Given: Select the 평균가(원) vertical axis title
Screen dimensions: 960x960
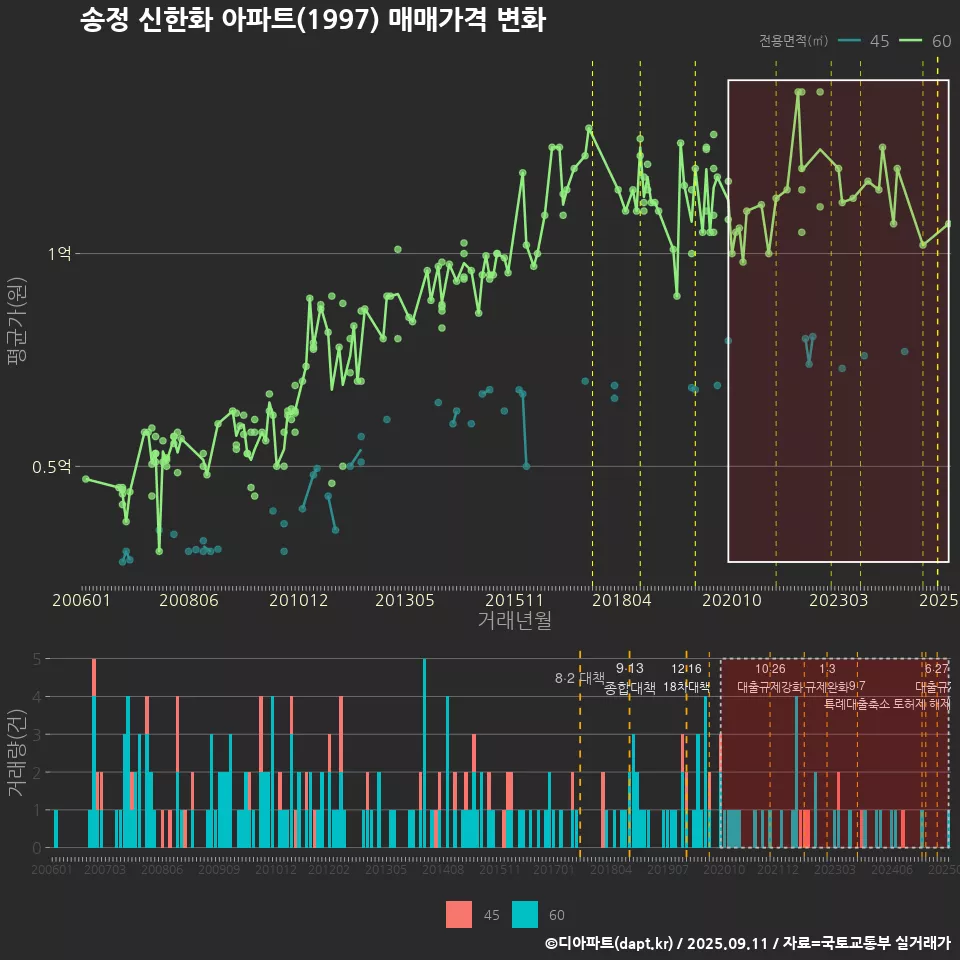Looking at the screenshot, I should pos(17,321).
